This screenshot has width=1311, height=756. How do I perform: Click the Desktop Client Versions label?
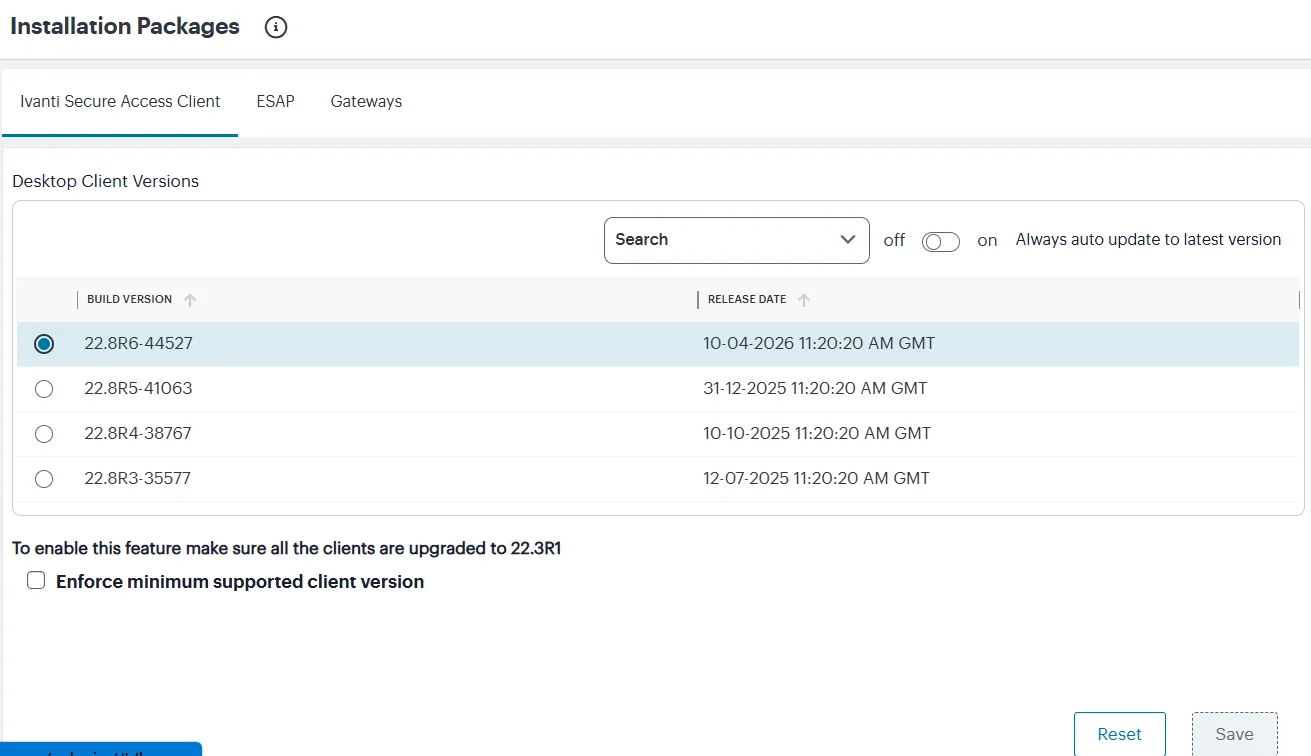pos(105,181)
